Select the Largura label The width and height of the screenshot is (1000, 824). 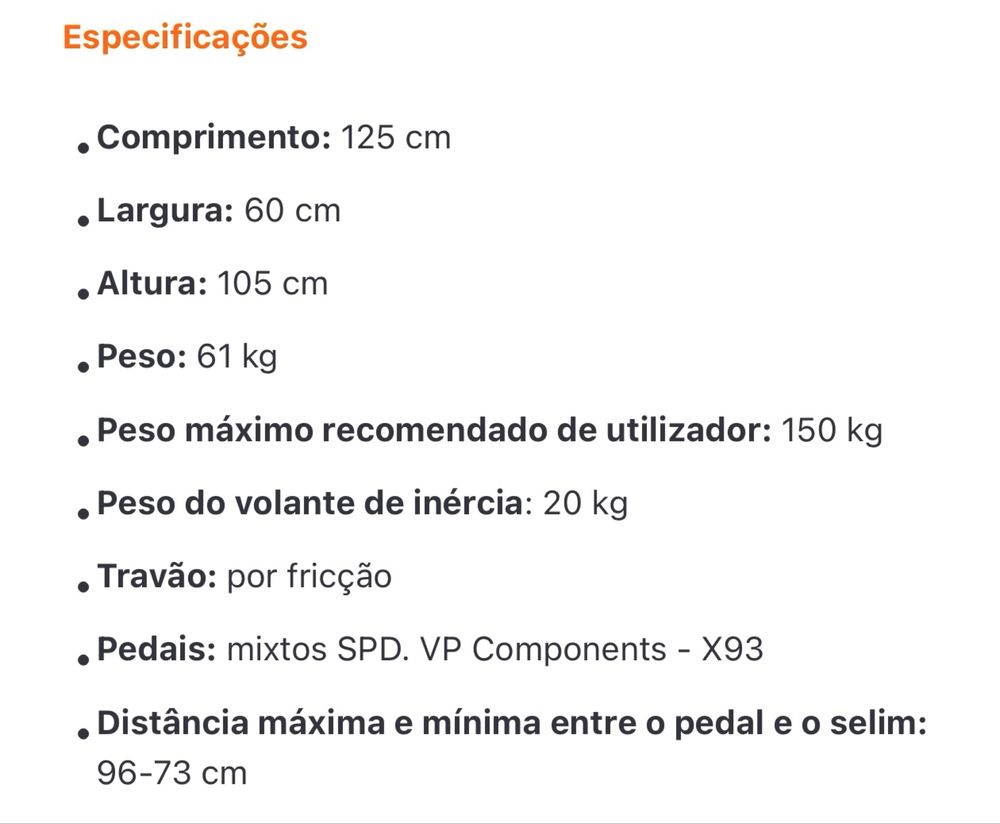click(x=165, y=211)
